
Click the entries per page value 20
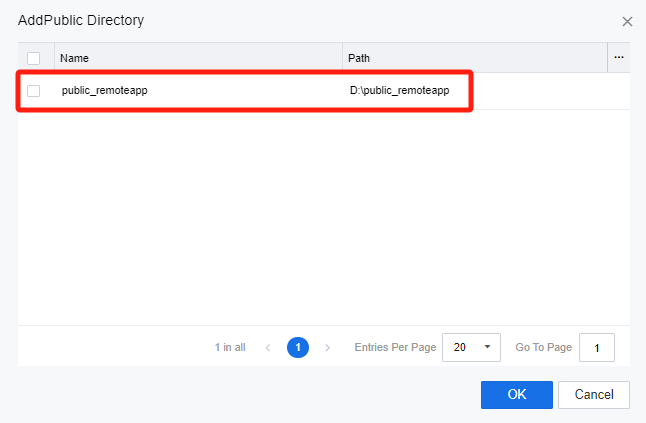[461, 348]
